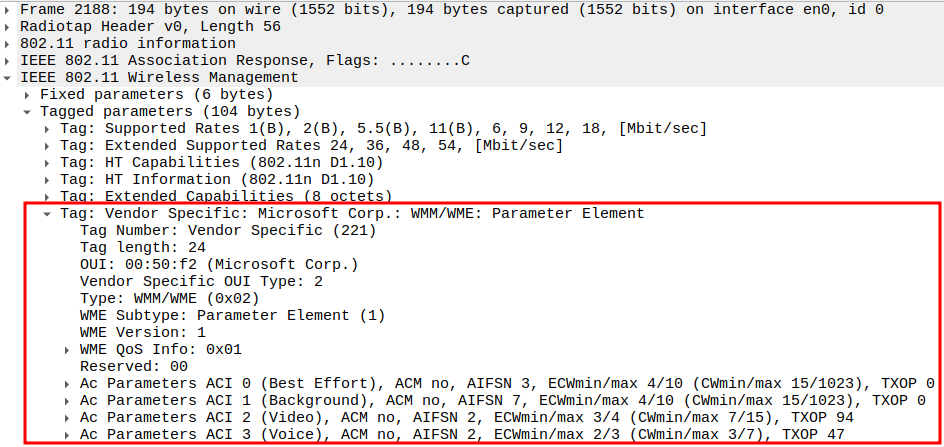Expand 802.11 radio information arrow
944x447 pixels.
(9, 43)
